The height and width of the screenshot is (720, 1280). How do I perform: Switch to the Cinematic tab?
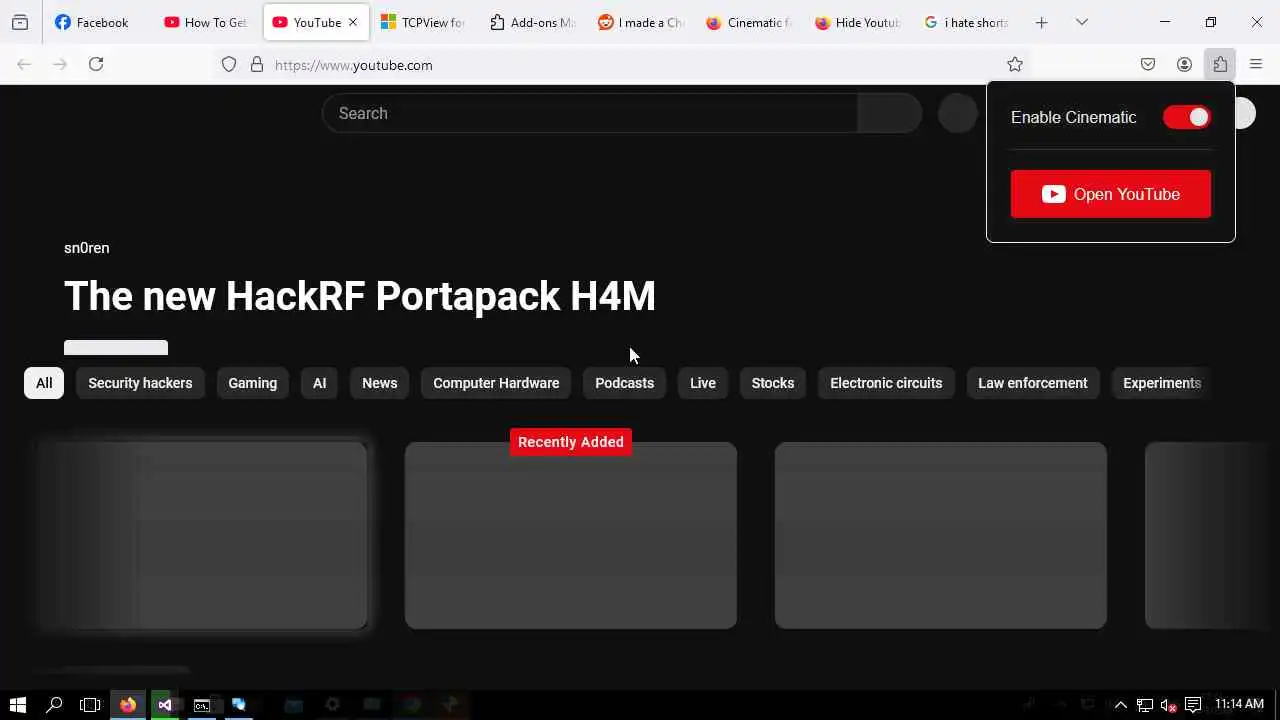(748, 22)
